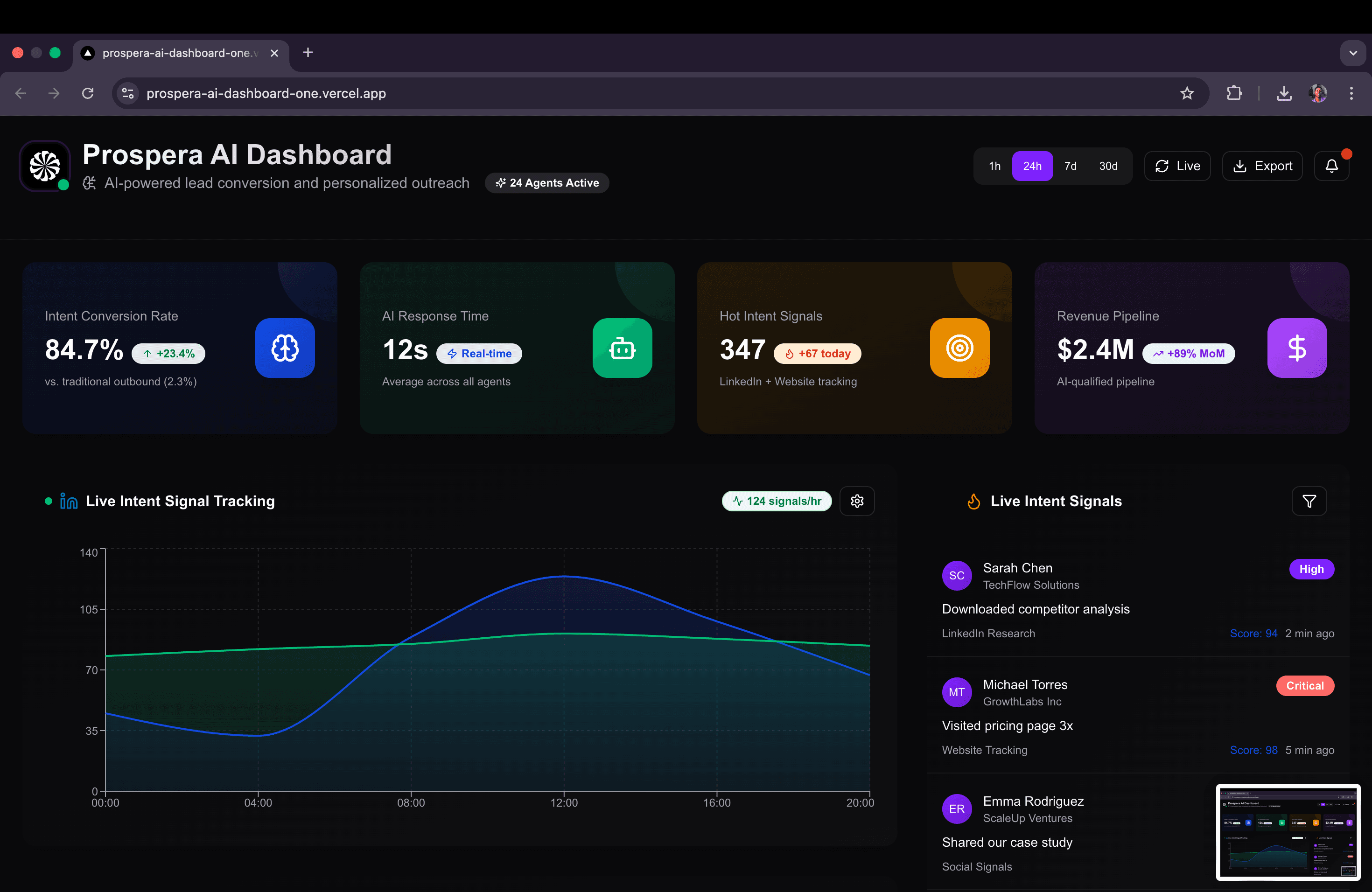Select the robot icon on AI Response Time card
Screen dimensions: 1372x892
coord(622,348)
